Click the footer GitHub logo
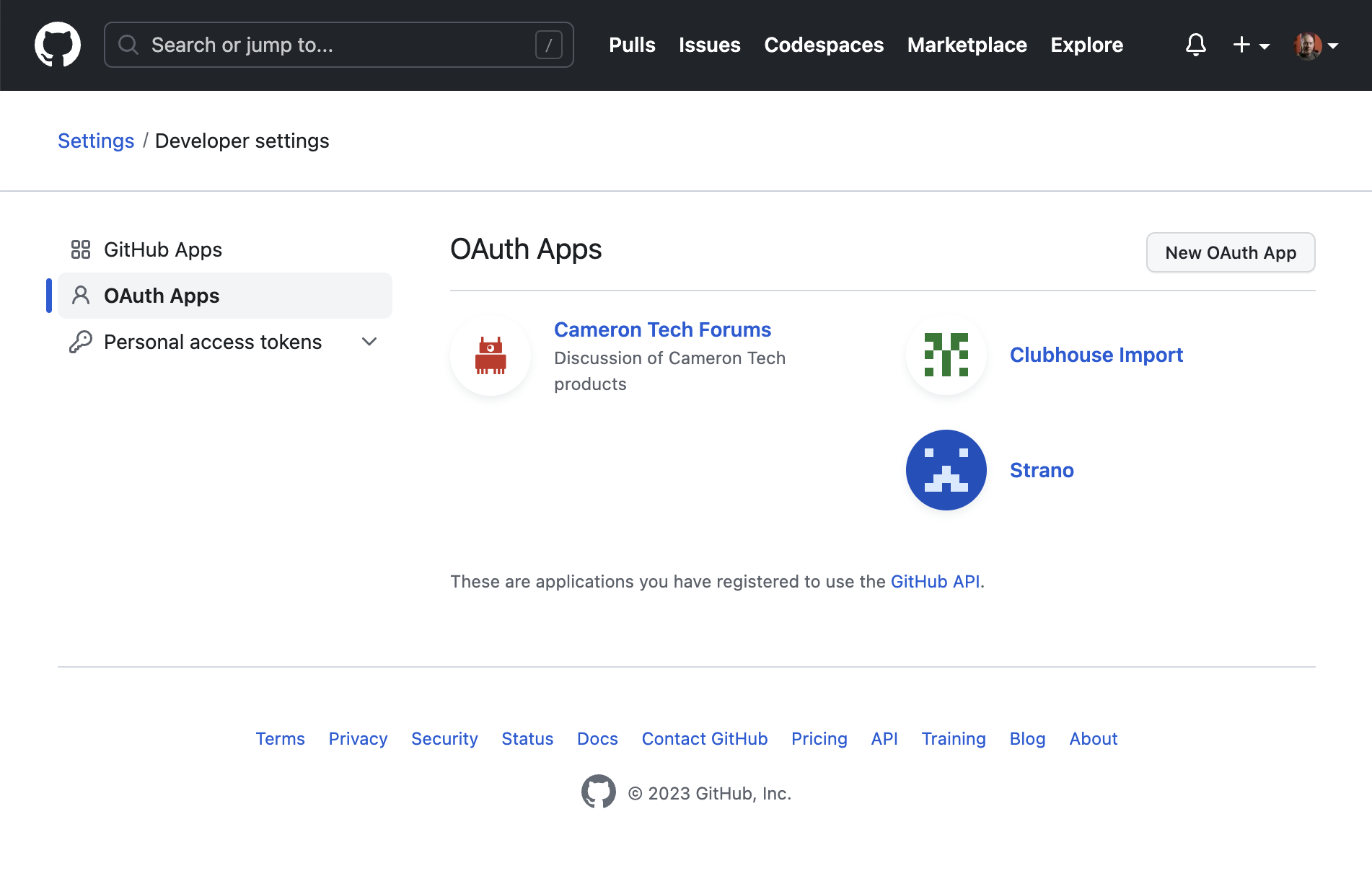The height and width of the screenshot is (881, 1372). pyautogui.click(x=599, y=792)
